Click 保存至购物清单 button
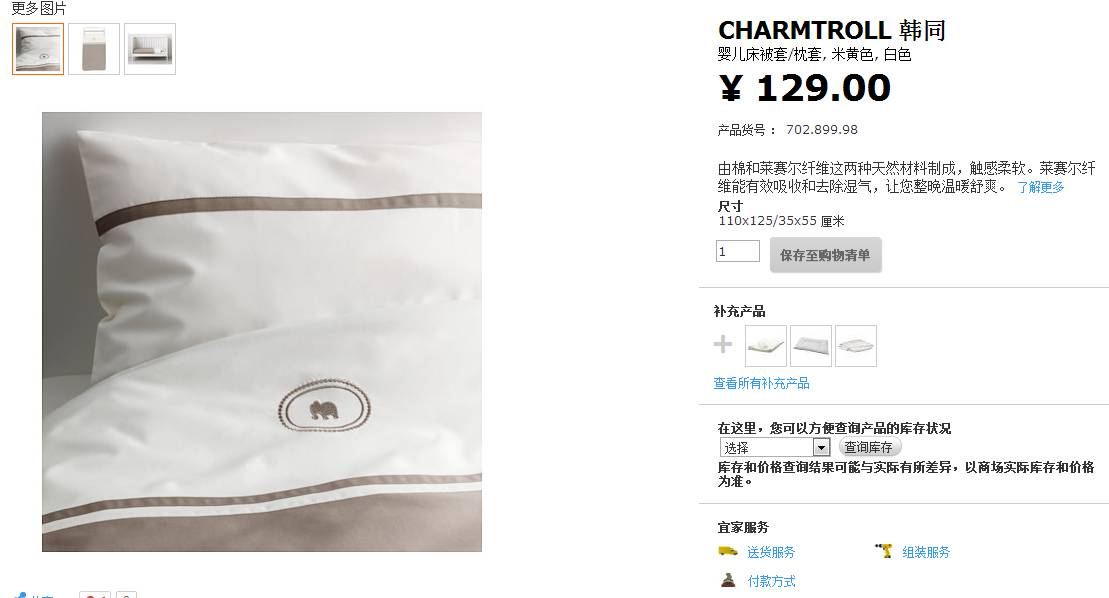The width and height of the screenshot is (1109, 598). pos(825,255)
